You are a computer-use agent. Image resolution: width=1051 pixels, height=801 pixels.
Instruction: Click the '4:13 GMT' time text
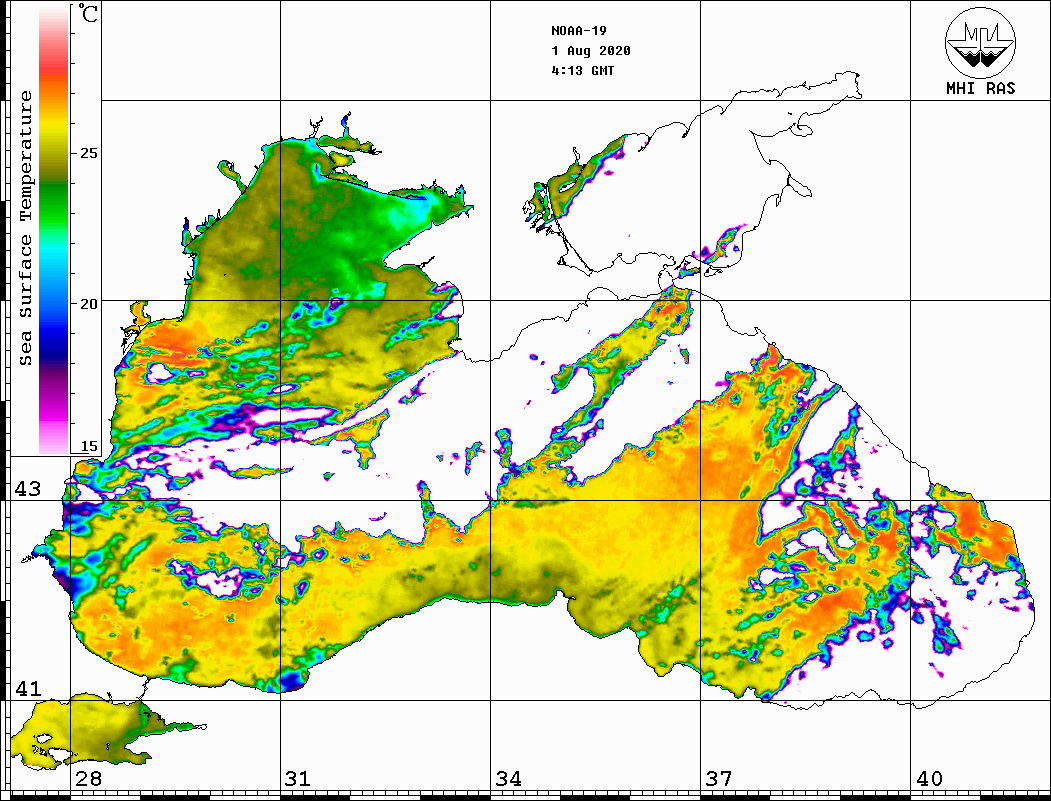(x=583, y=70)
